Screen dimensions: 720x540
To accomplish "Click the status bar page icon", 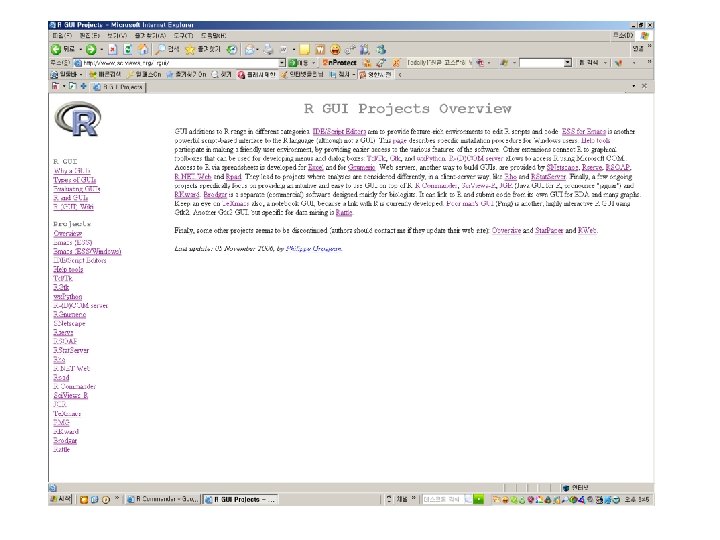I will pyautogui.click(x=52, y=488).
